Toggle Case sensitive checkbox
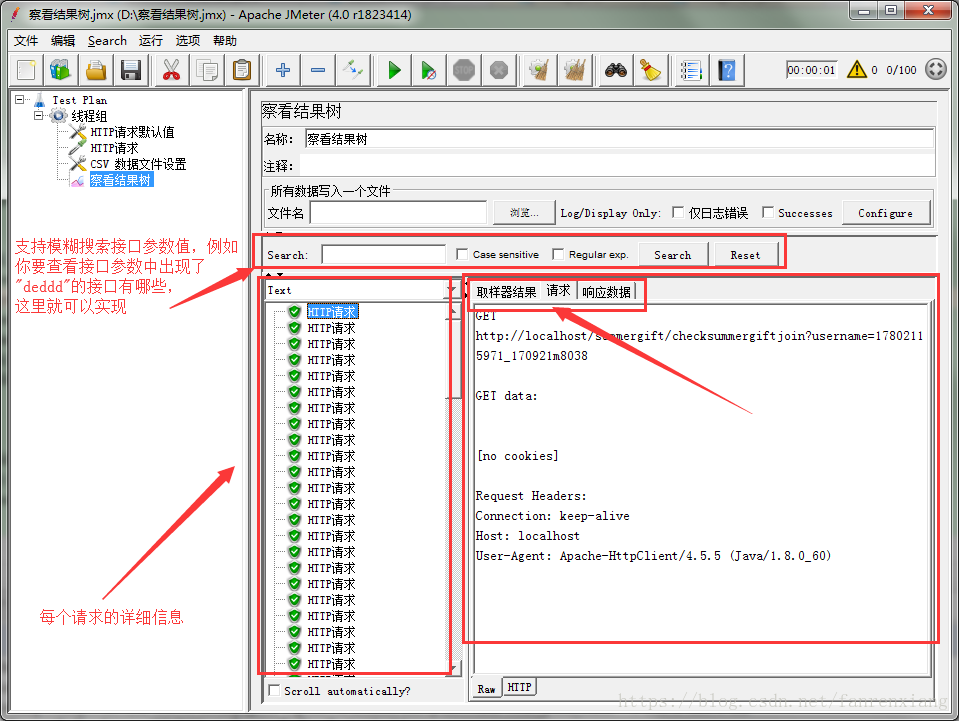959x721 pixels. [x=462, y=254]
